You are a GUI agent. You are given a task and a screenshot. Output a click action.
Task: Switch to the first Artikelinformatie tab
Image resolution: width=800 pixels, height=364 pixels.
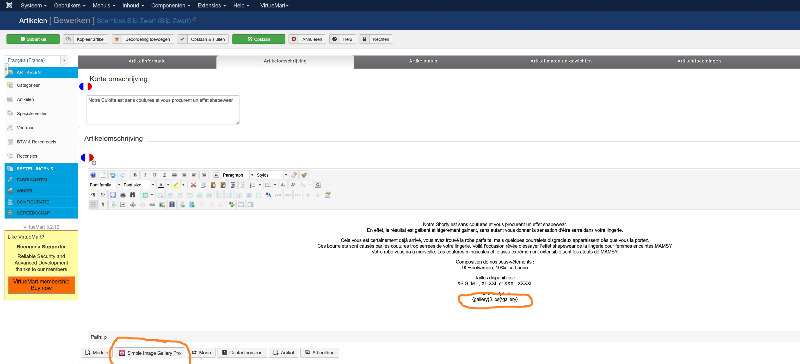click(147, 61)
